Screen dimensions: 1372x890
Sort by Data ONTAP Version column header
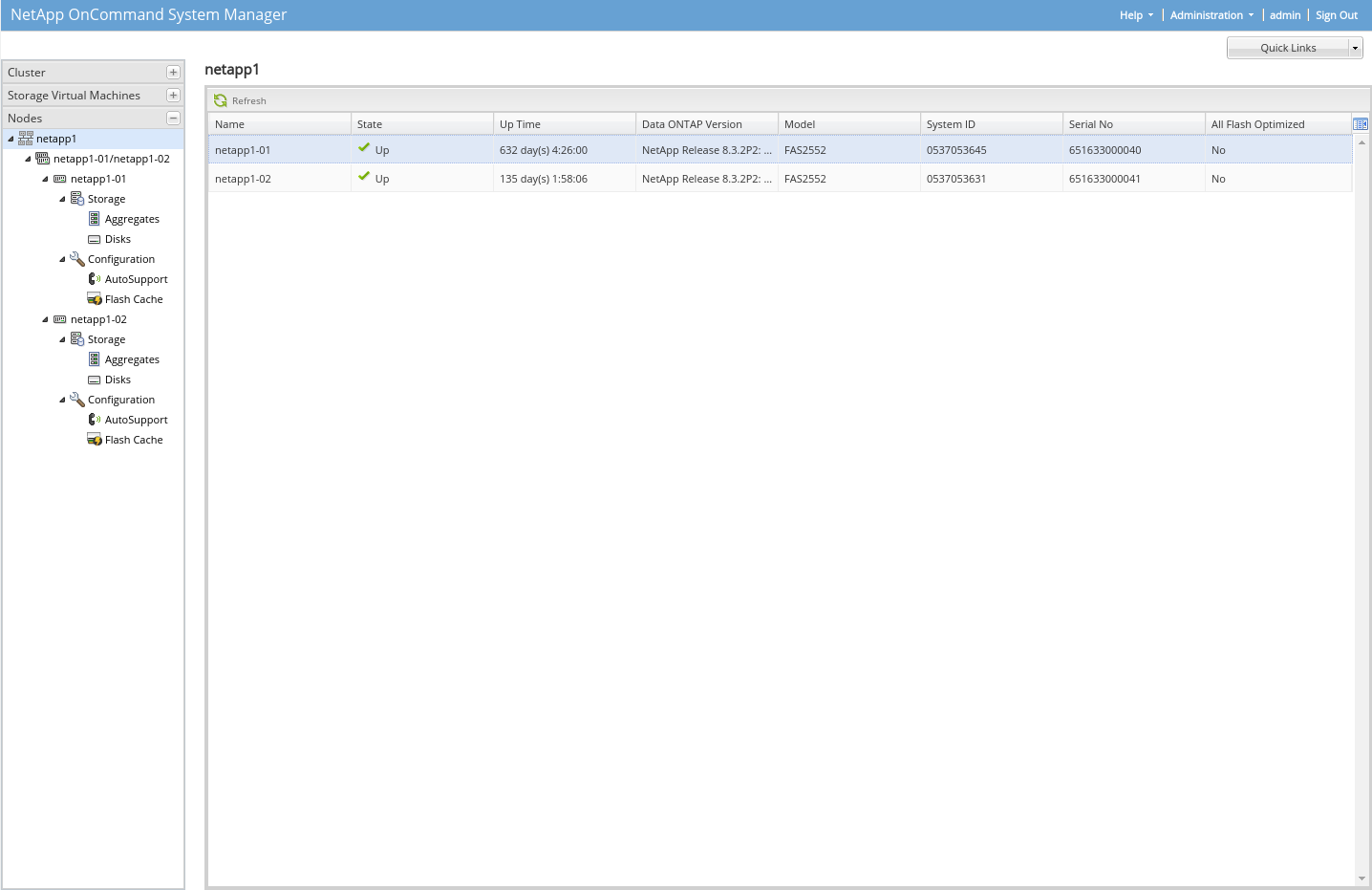tap(706, 124)
